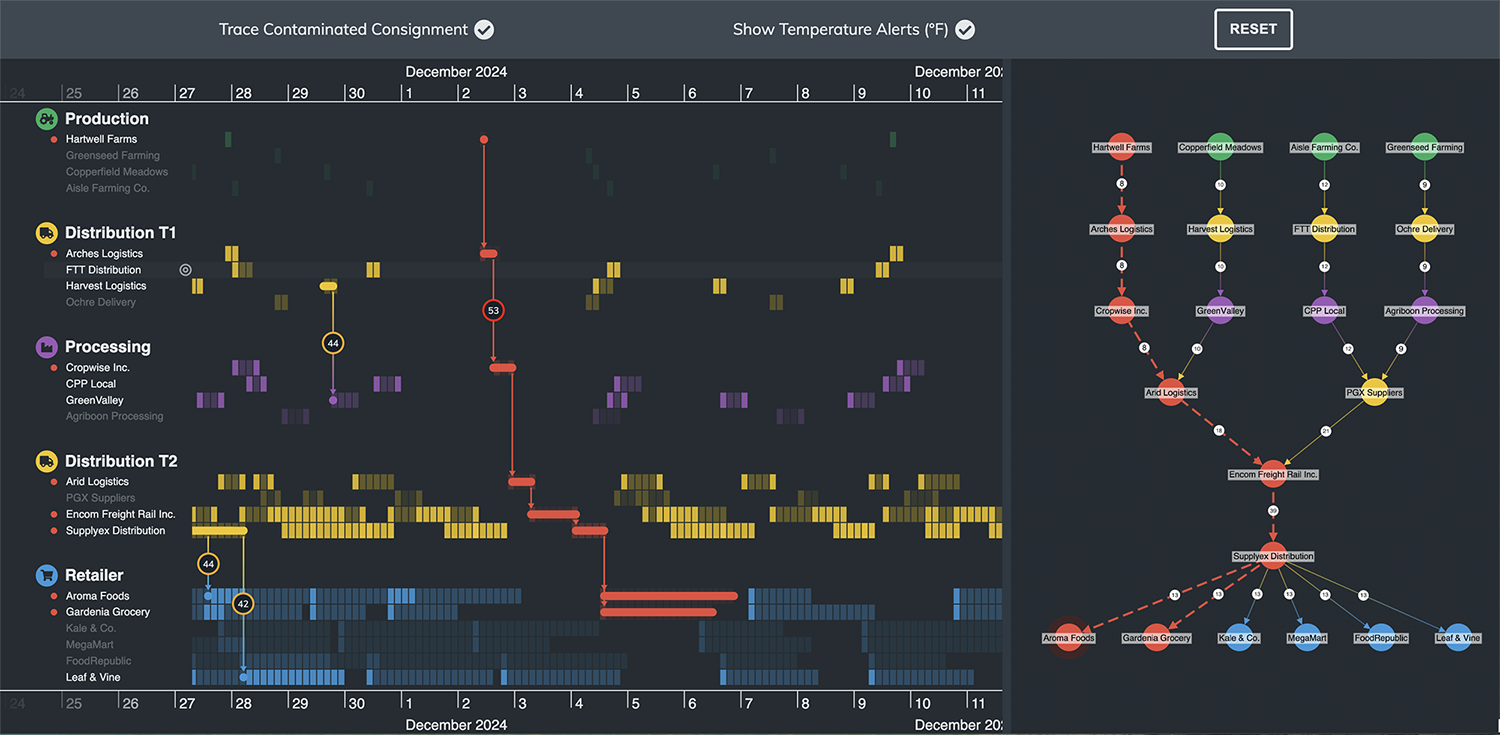This screenshot has width=1500, height=735.
Task: Click the Distribution T2 truck icon
Action: pyautogui.click(x=47, y=461)
